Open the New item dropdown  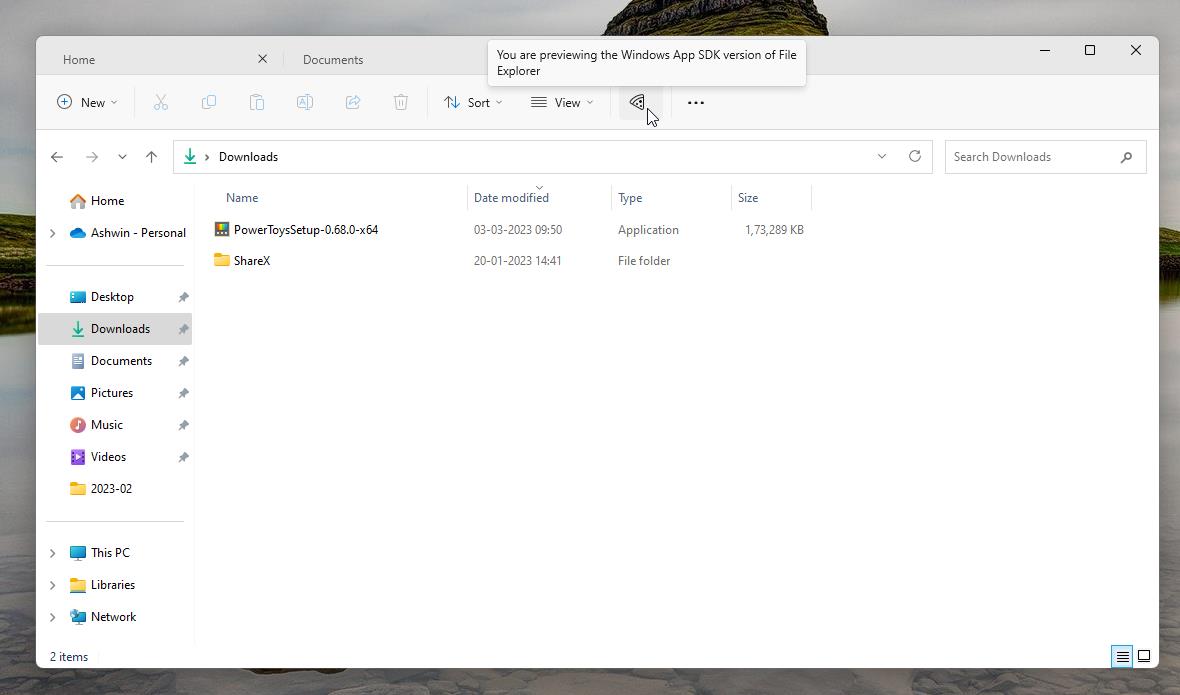87,102
